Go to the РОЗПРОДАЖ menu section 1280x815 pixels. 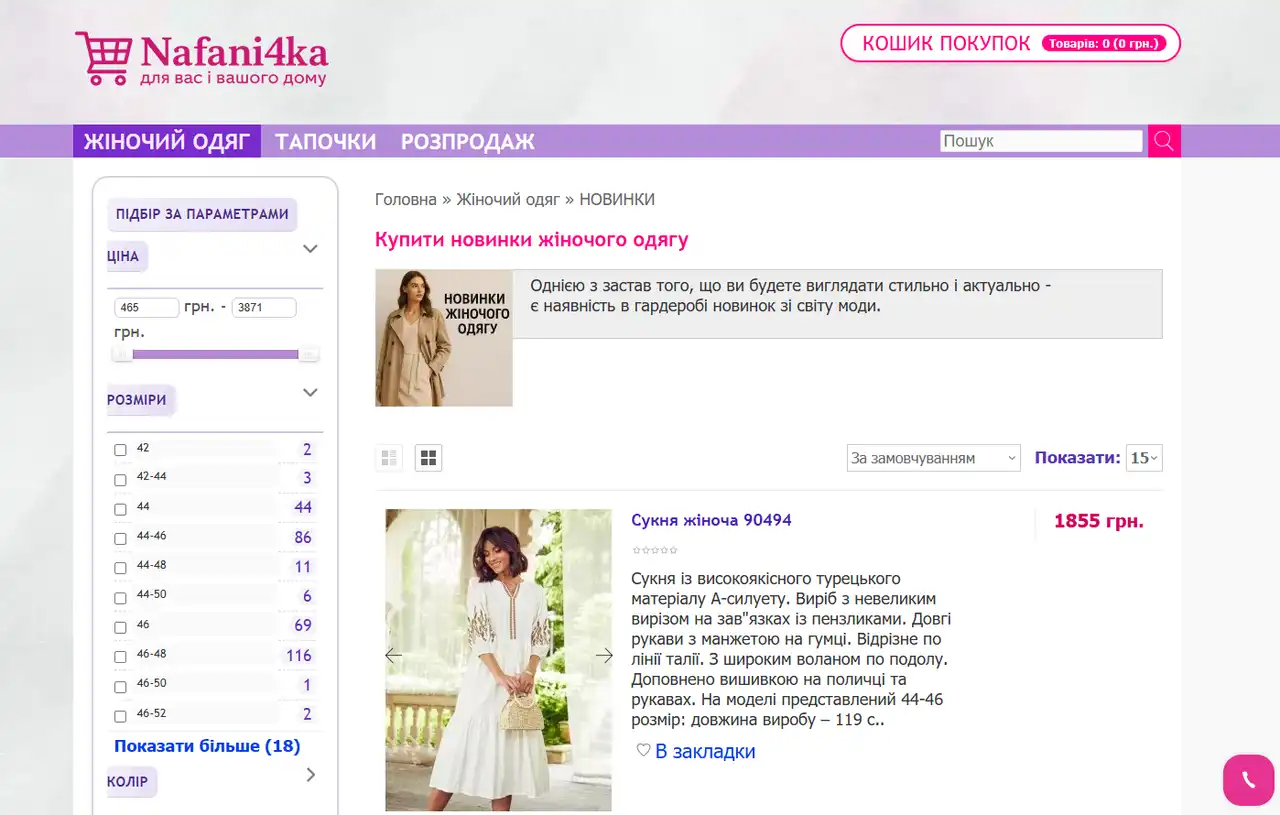point(468,141)
